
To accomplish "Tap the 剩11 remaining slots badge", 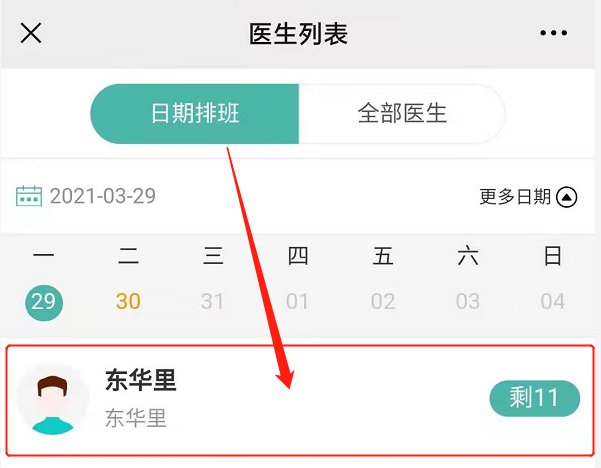I will coord(535,398).
